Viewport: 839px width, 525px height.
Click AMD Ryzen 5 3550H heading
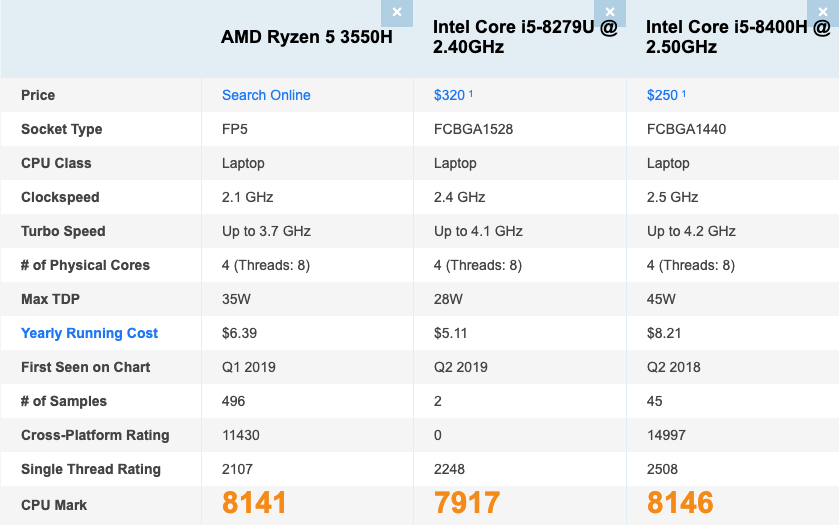point(307,37)
